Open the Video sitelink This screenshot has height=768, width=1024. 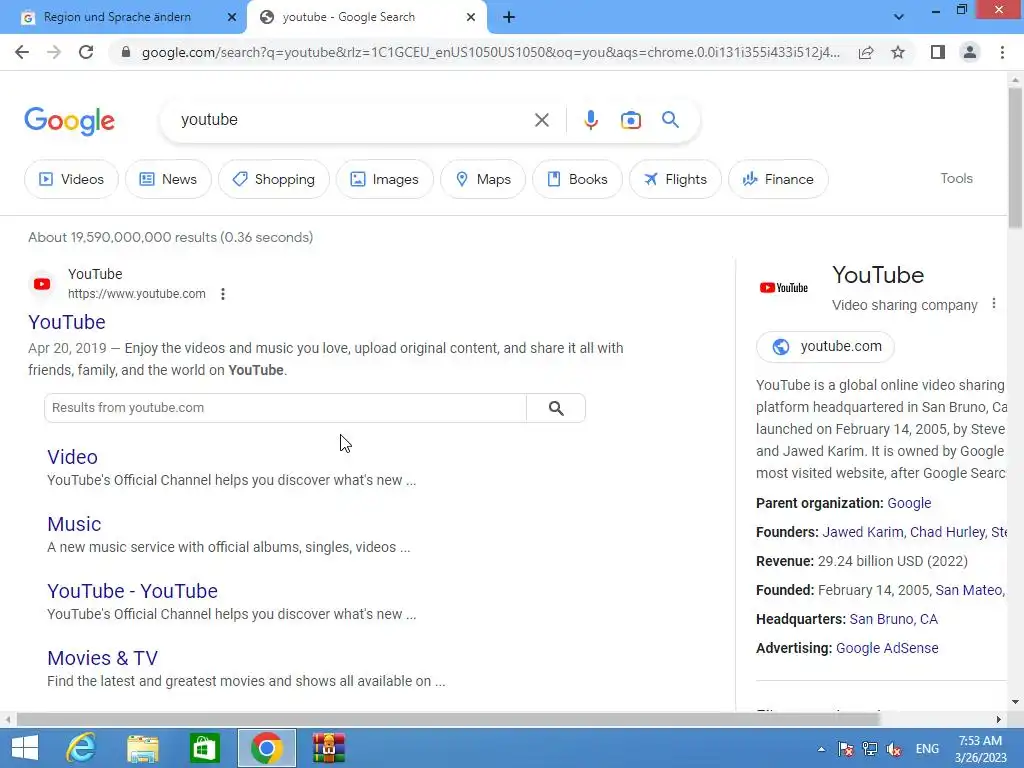72,457
